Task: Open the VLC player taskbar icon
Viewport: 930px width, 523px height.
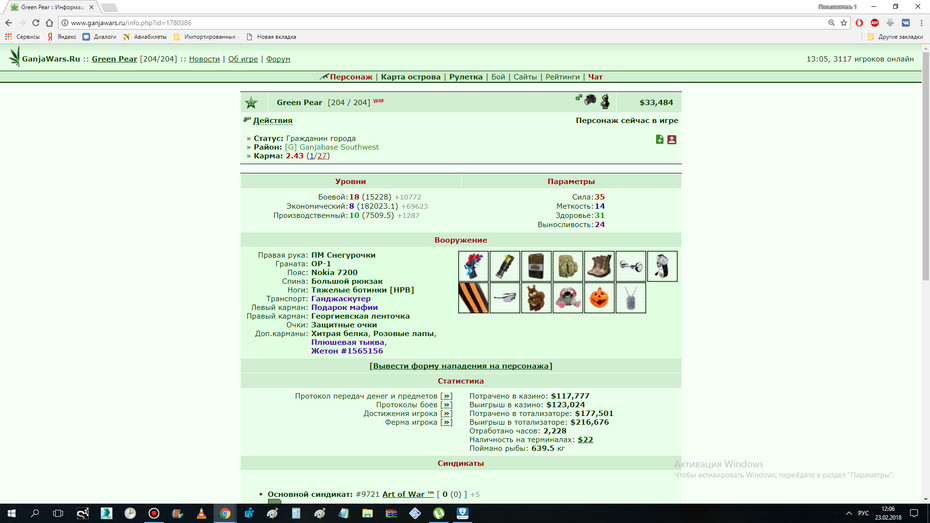Action: [x=201, y=513]
